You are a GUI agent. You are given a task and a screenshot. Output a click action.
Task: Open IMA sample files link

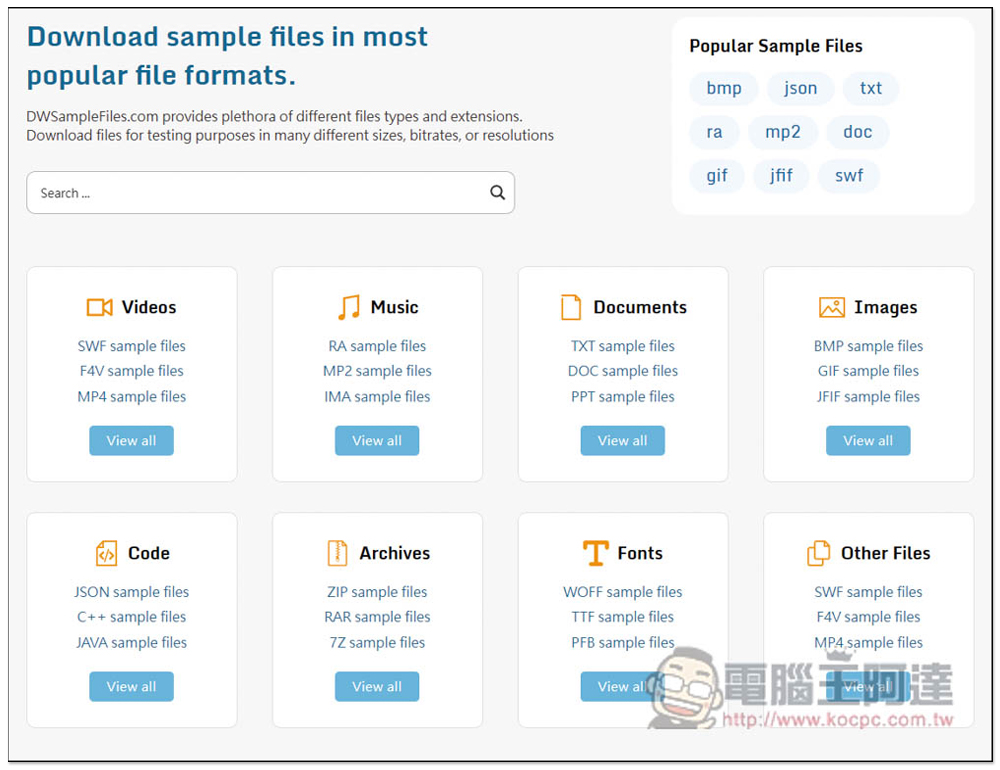click(x=377, y=396)
